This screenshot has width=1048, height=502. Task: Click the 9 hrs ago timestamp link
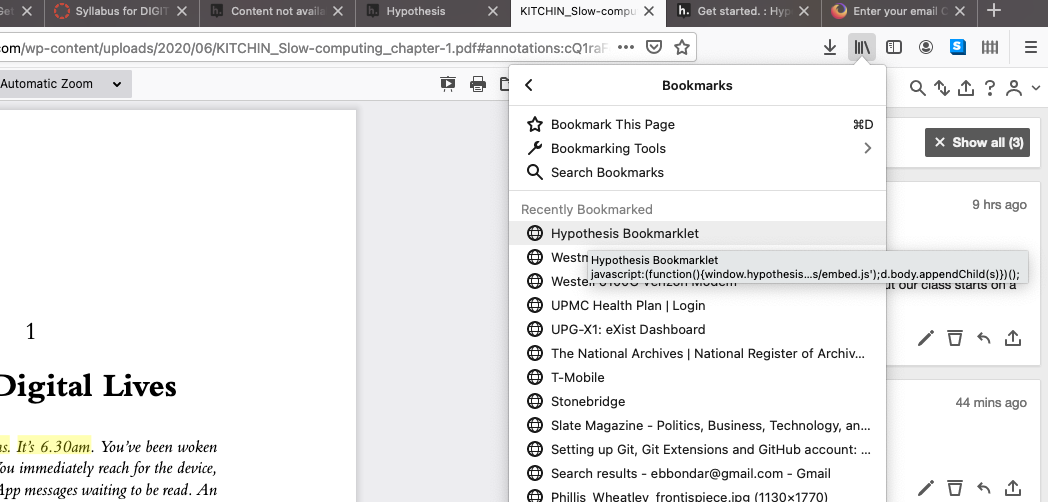click(999, 205)
